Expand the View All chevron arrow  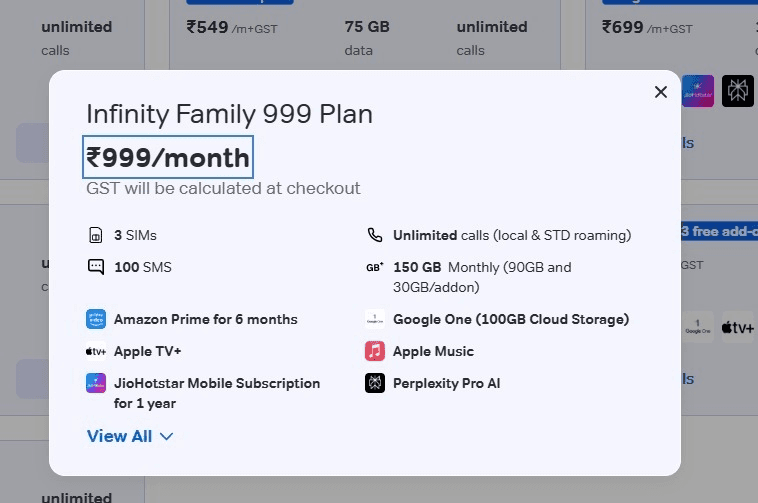(x=167, y=436)
